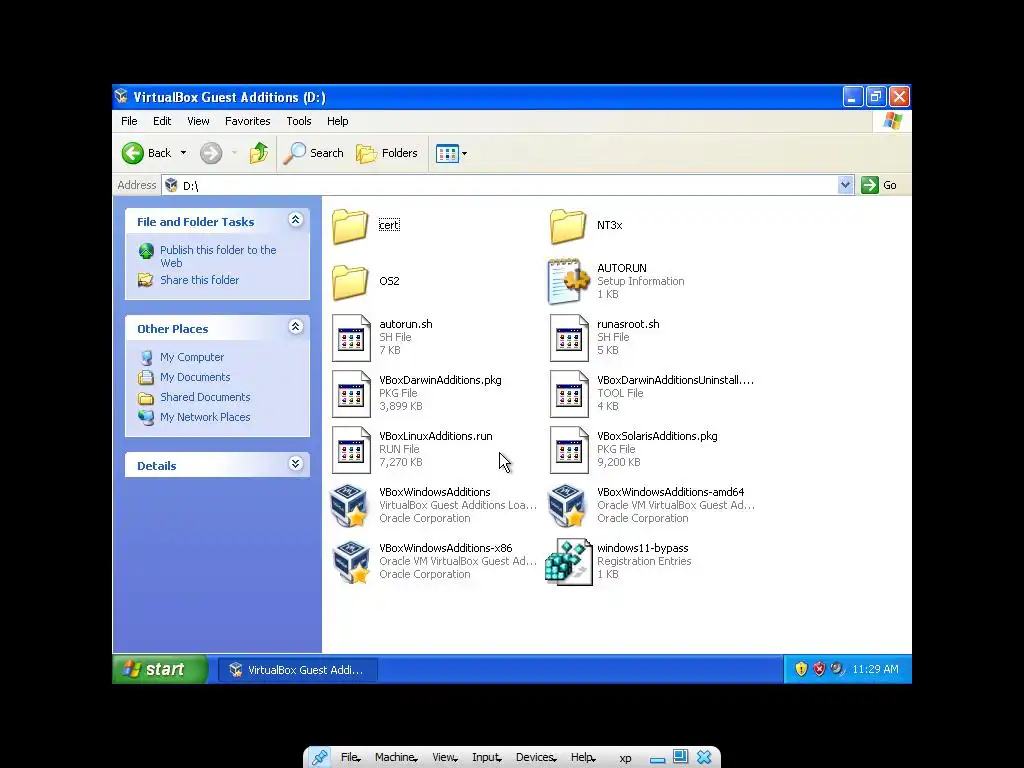
Task: Select VBoxWindowsAdditions-amd64 installer icon
Action: pos(567,505)
